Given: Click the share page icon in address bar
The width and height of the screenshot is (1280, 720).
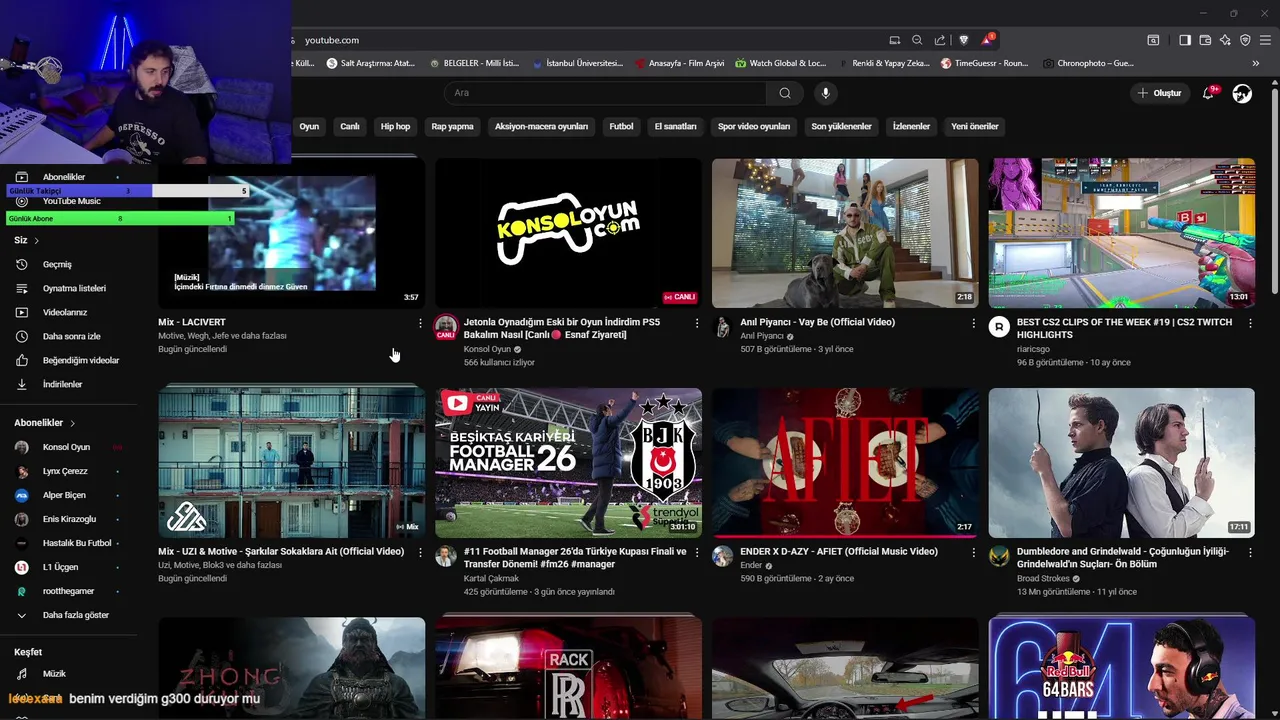Looking at the screenshot, I should coord(940,40).
